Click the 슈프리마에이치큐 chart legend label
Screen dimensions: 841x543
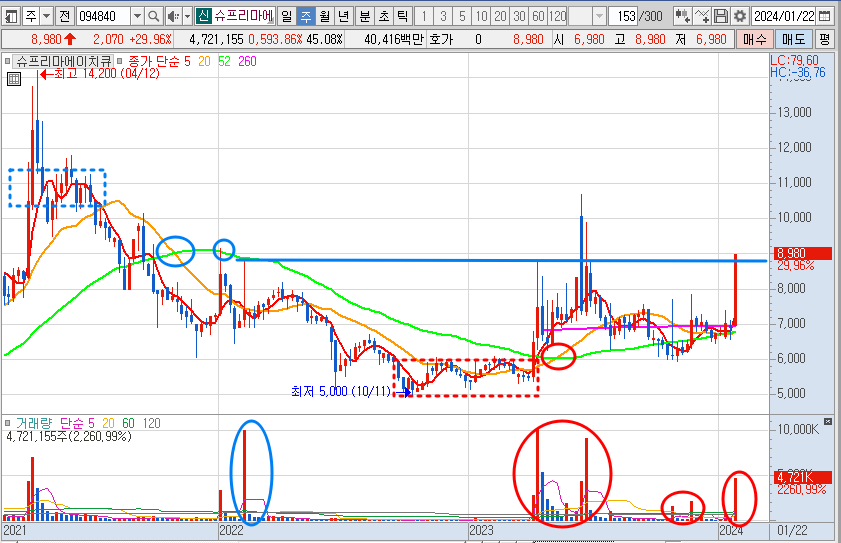click(x=64, y=62)
